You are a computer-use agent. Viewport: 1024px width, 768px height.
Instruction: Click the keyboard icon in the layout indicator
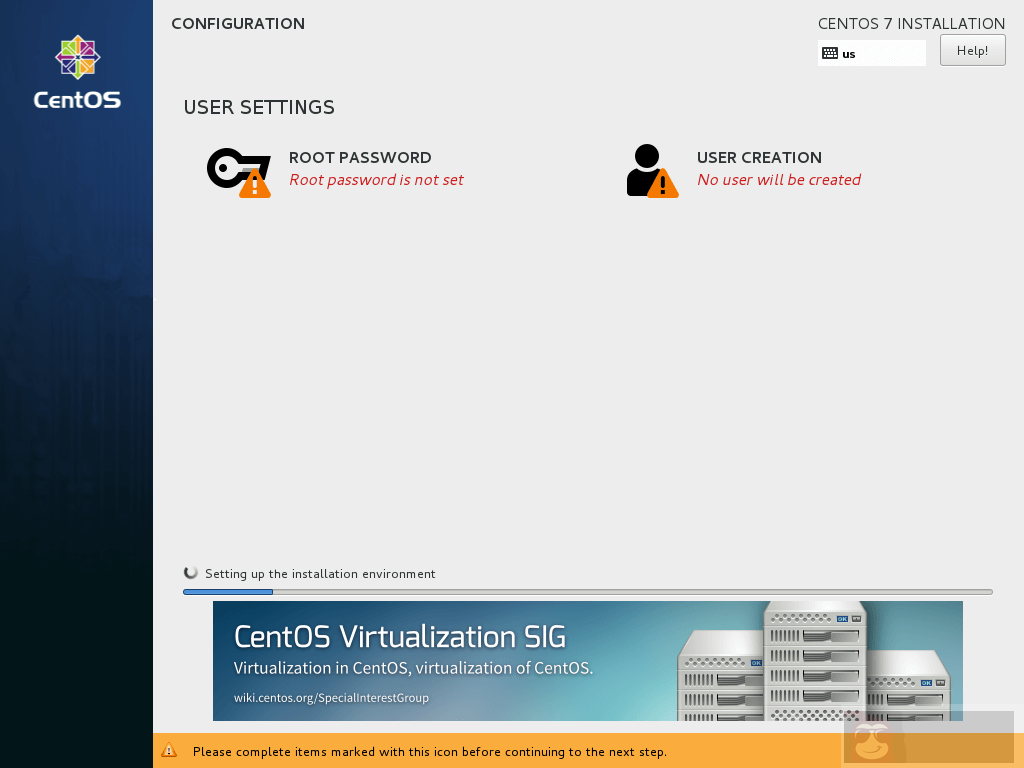point(830,52)
